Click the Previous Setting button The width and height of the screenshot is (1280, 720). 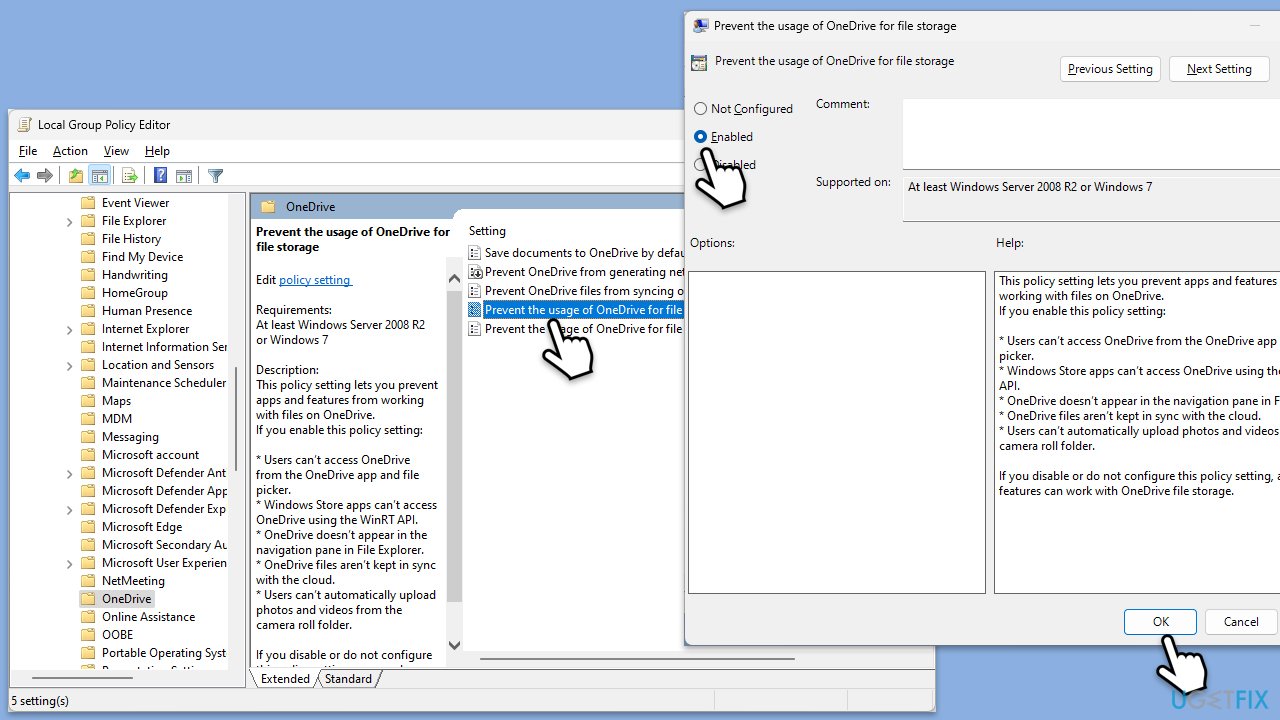pos(1110,69)
